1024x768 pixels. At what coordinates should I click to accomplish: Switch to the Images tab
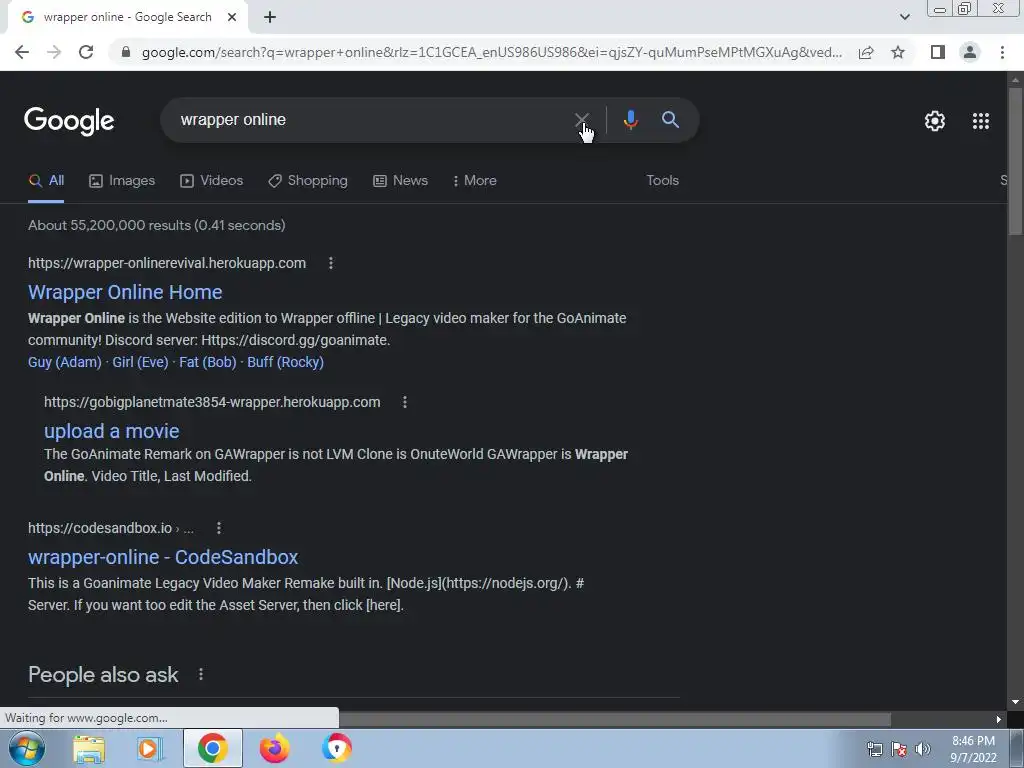point(122,181)
